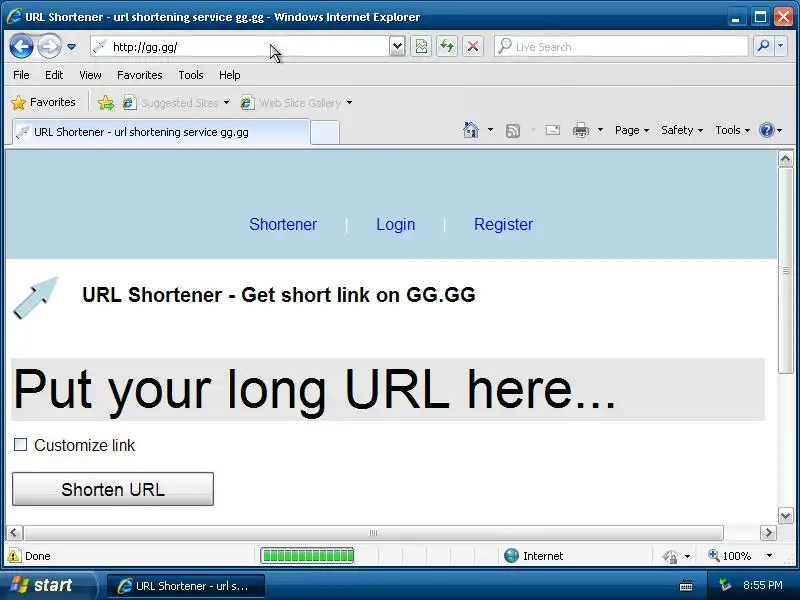800x600 pixels.
Task: Click the Favorites star button
Action: click(43, 103)
